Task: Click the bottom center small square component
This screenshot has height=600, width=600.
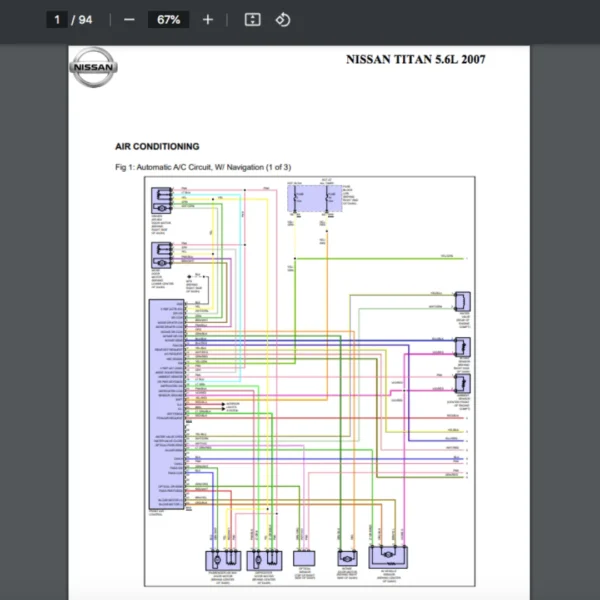Action: (304, 559)
